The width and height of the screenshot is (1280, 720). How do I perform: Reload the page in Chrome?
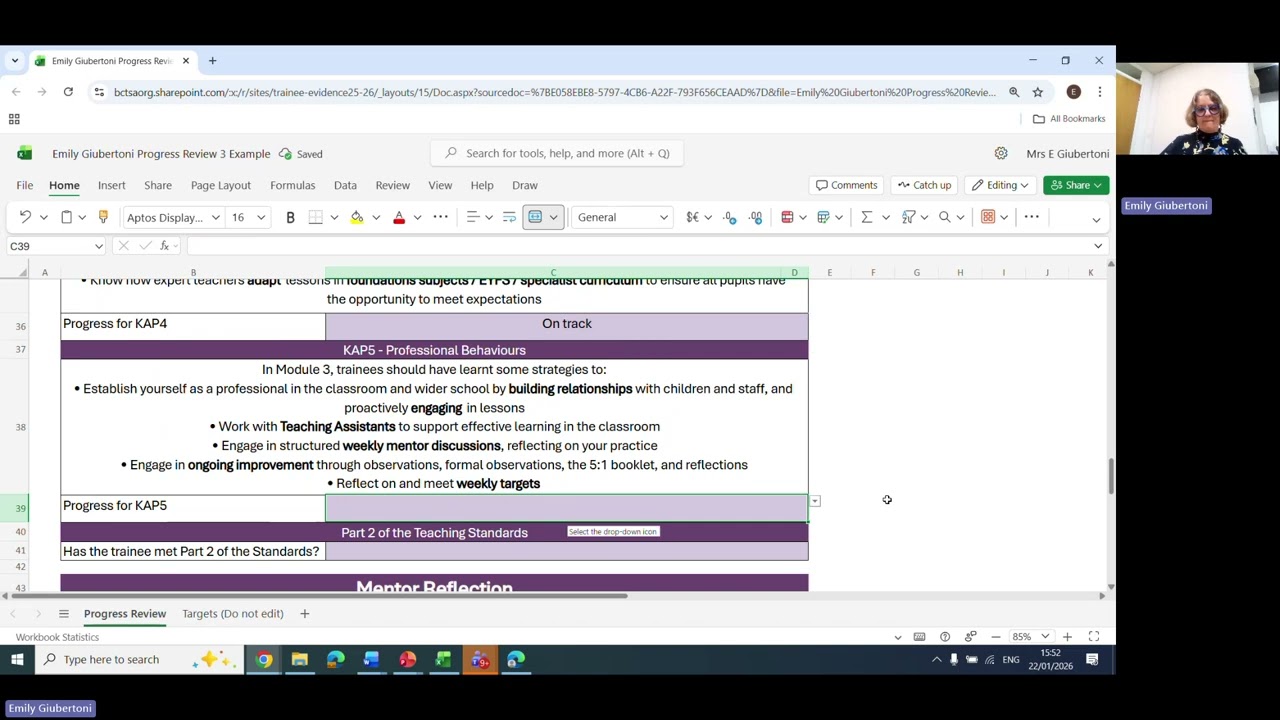[68, 92]
